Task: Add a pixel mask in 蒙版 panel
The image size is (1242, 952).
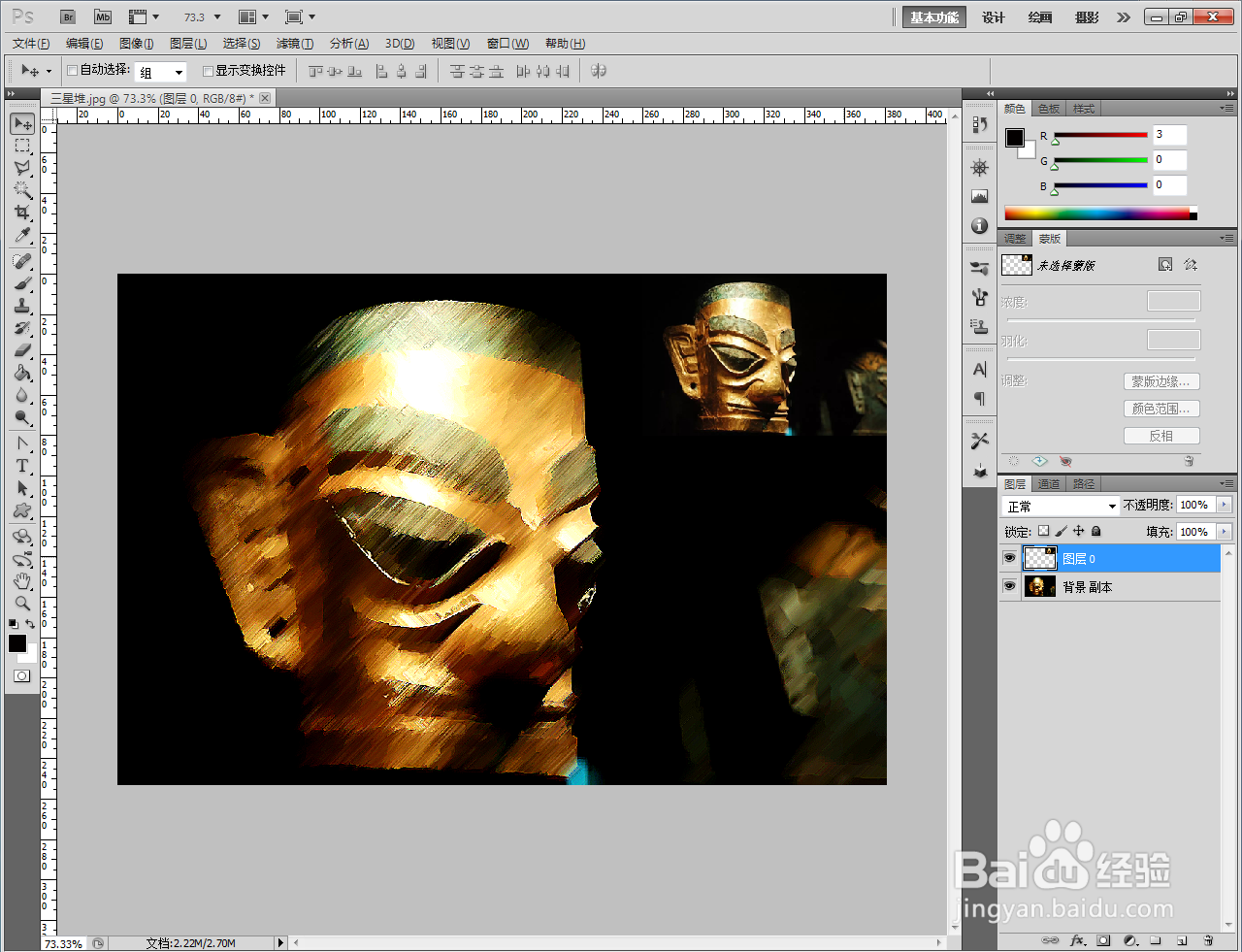Action: pos(1165,265)
